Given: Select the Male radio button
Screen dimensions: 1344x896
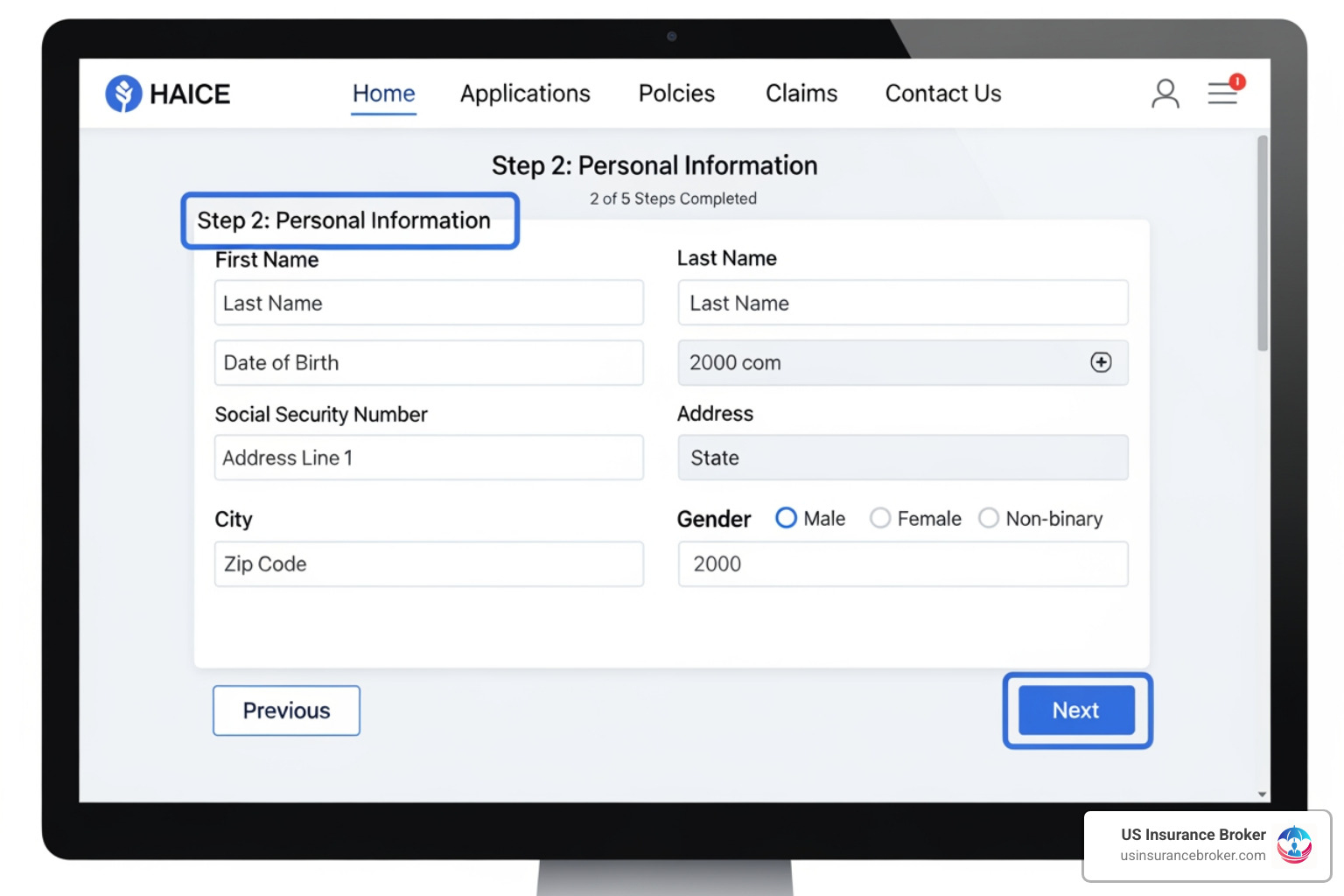Looking at the screenshot, I should pos(786,518).
